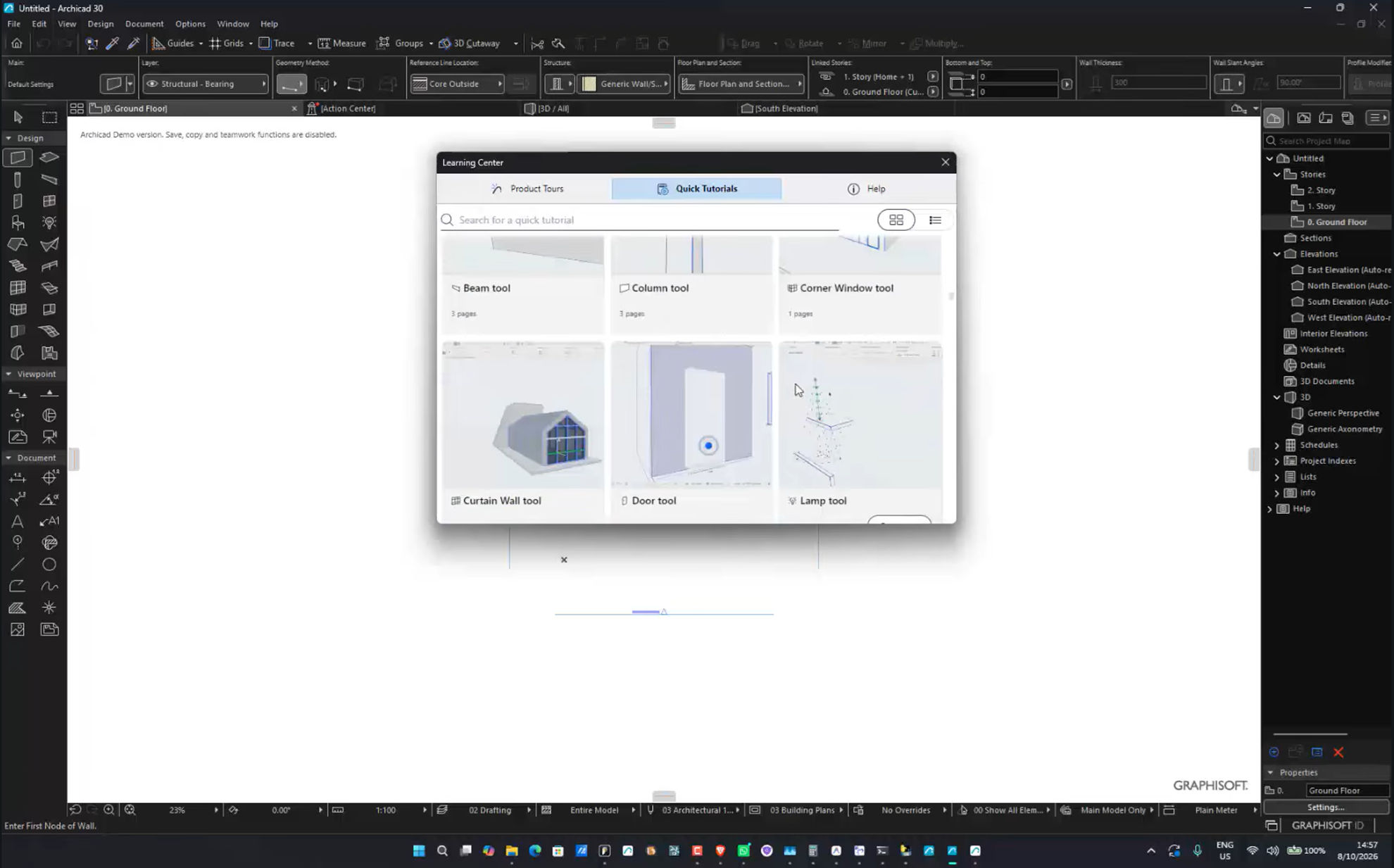
Task: Collapse the Stories tree node
Action: click(1277, 175)
